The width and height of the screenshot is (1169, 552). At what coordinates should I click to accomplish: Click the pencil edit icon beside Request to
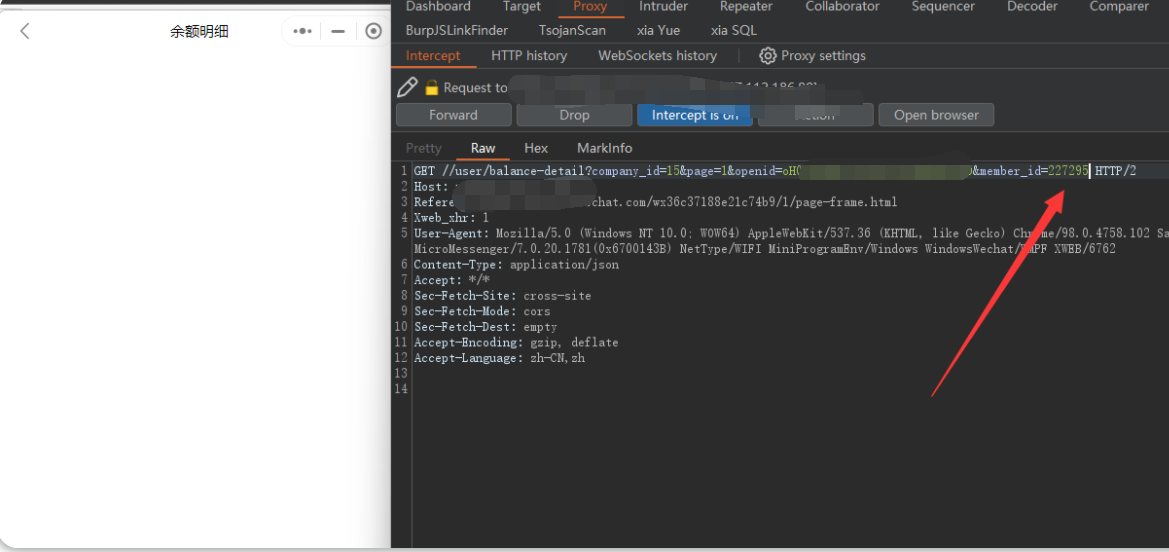pyautogui.click(x=407, y=87)
